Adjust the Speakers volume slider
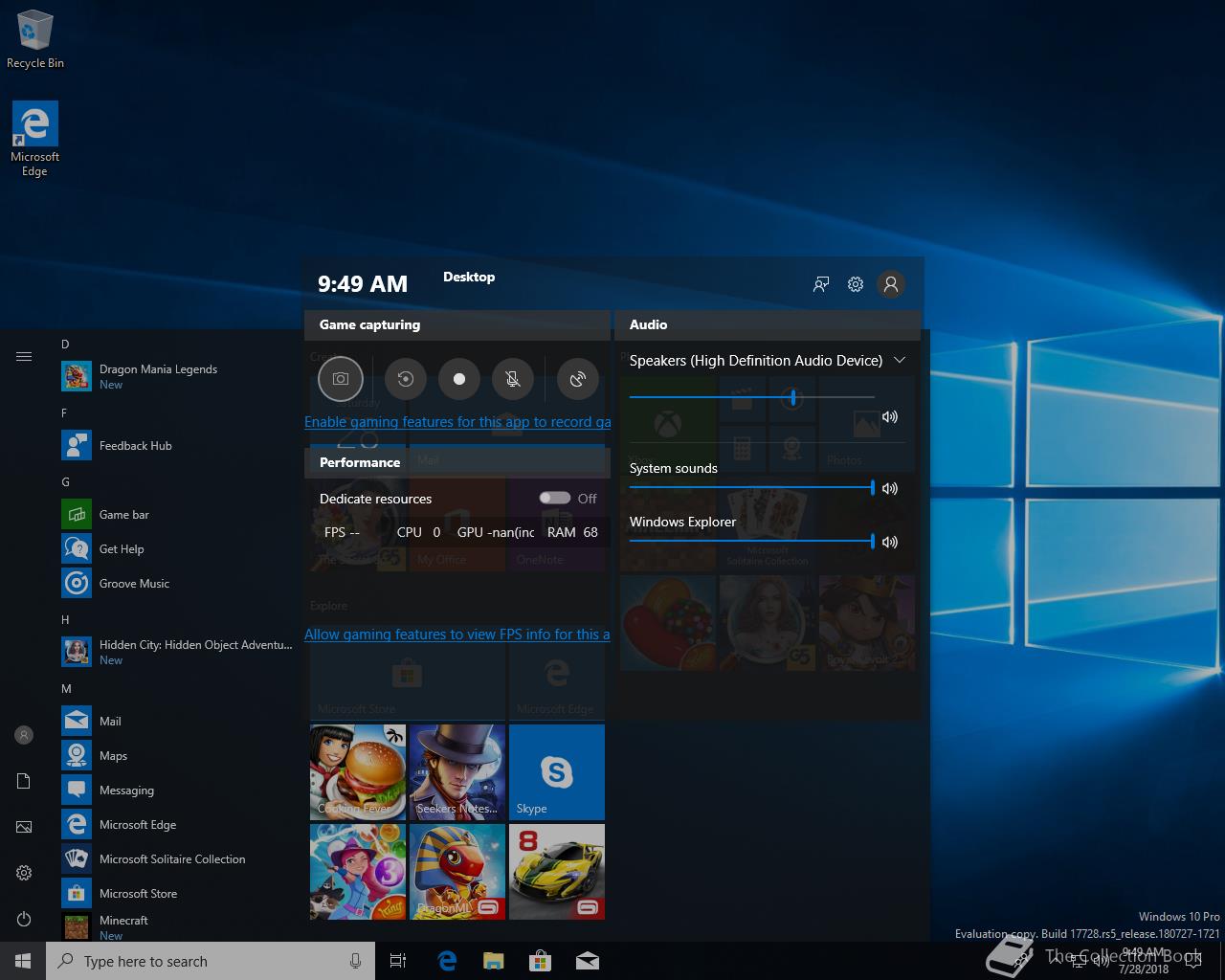The width and height of the screenshot is (1225, 980). (x=752, y=397)
